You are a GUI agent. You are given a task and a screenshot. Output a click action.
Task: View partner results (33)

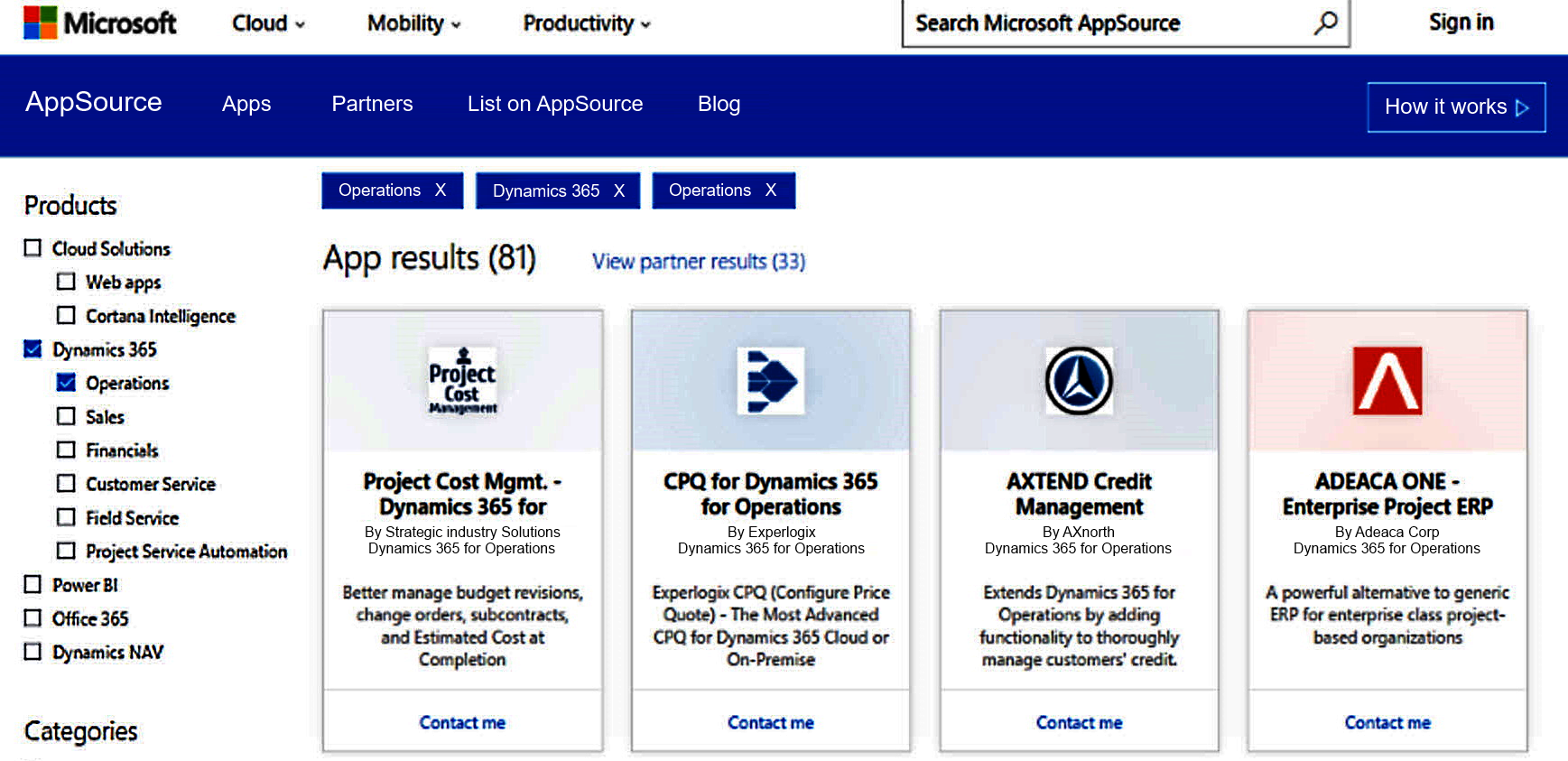tap(699, 262)
